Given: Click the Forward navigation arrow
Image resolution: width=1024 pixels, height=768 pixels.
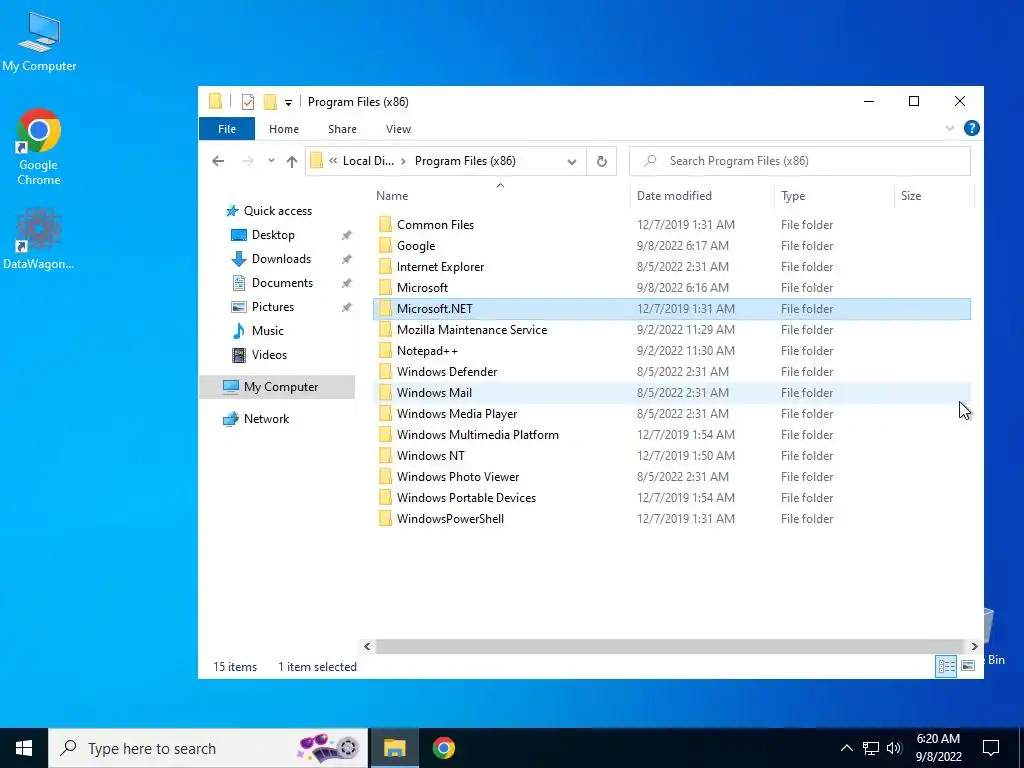Looking at the screenshot, I should tap(248, 161).
